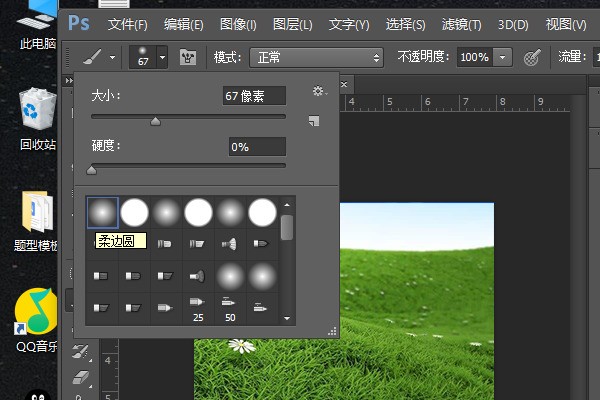Screen dimensions: 600x400
Task: Select the brush preset labeled 50
Action: point(230,309)
